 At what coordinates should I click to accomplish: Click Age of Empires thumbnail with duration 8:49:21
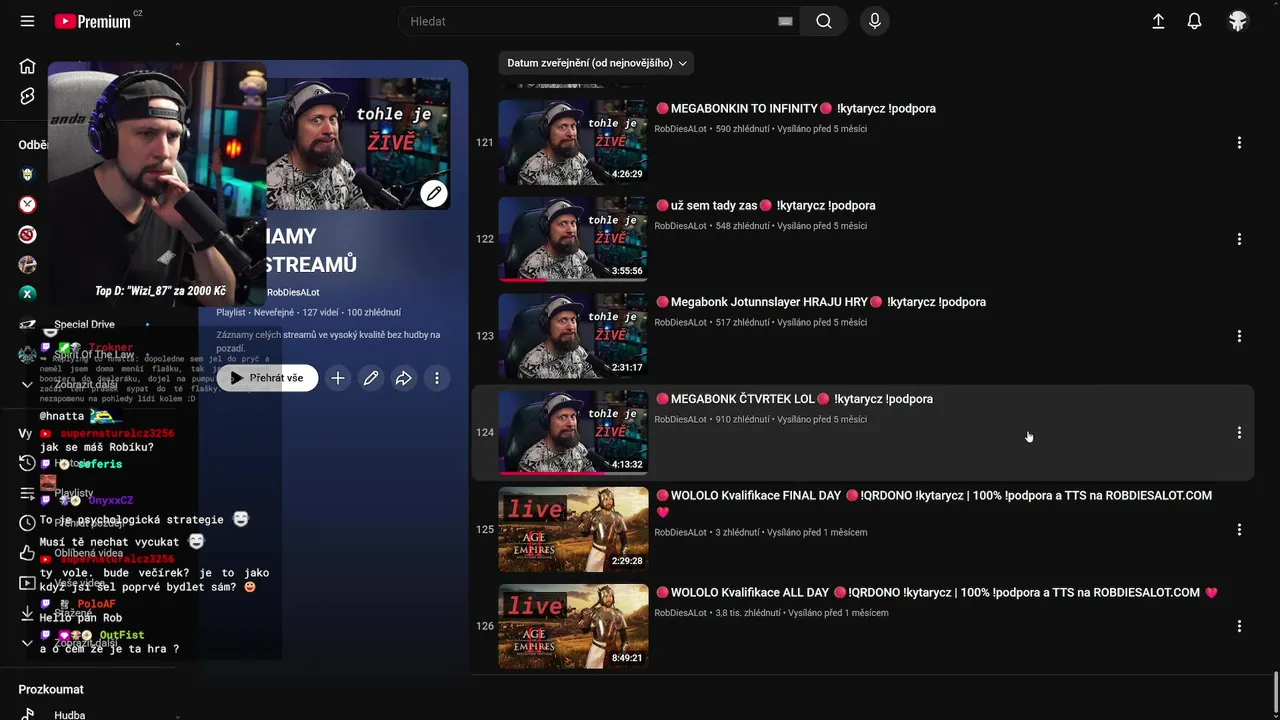(573, 626)
